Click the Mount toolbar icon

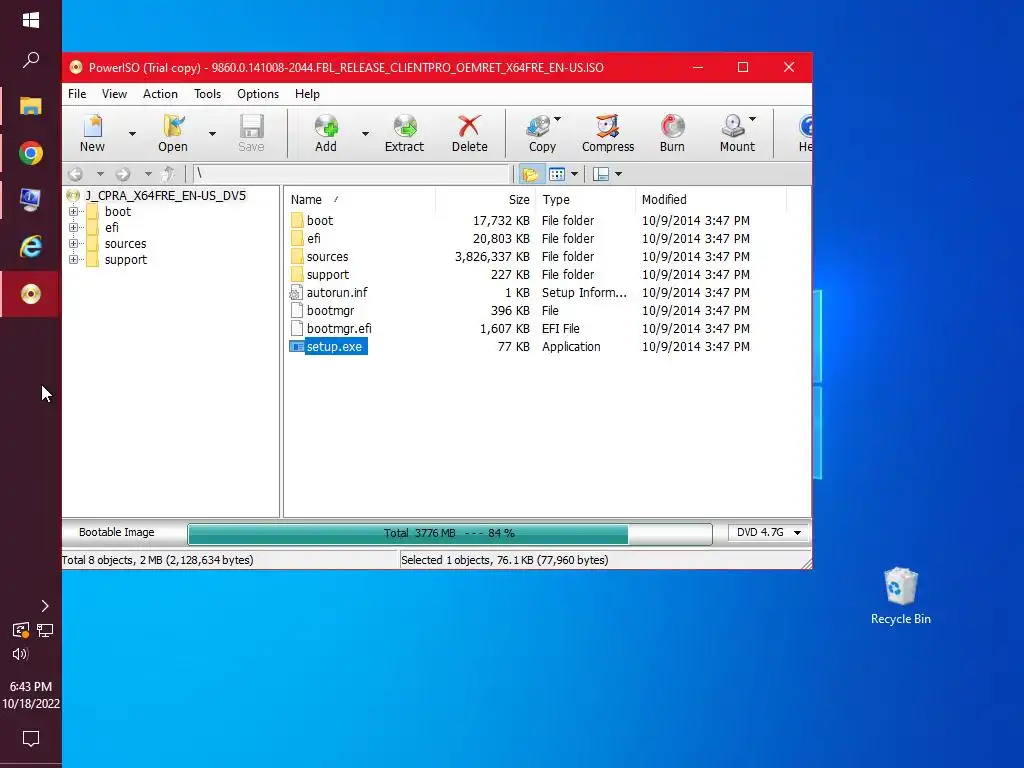(735, 133)
